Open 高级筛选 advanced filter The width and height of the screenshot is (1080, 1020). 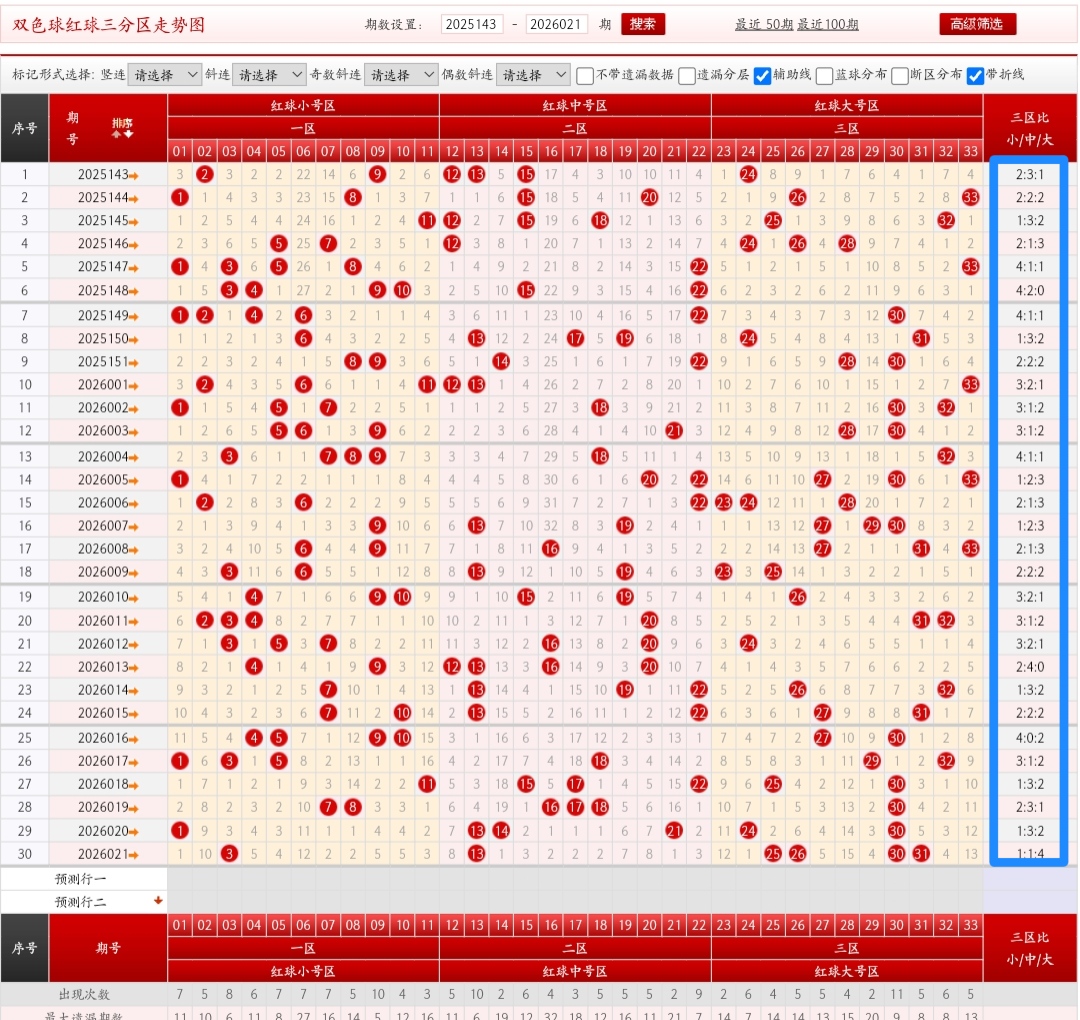[977, 24]
